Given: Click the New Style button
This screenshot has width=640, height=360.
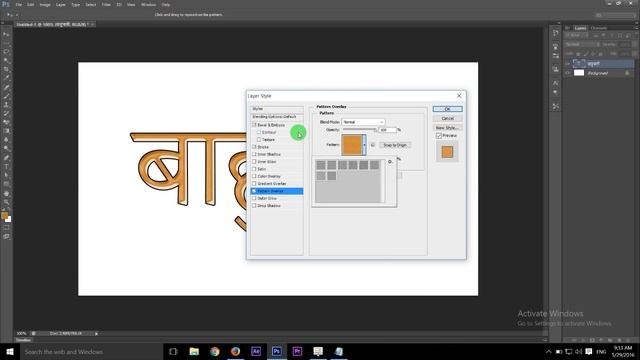Looking at the screenshot, I should 447,128.
